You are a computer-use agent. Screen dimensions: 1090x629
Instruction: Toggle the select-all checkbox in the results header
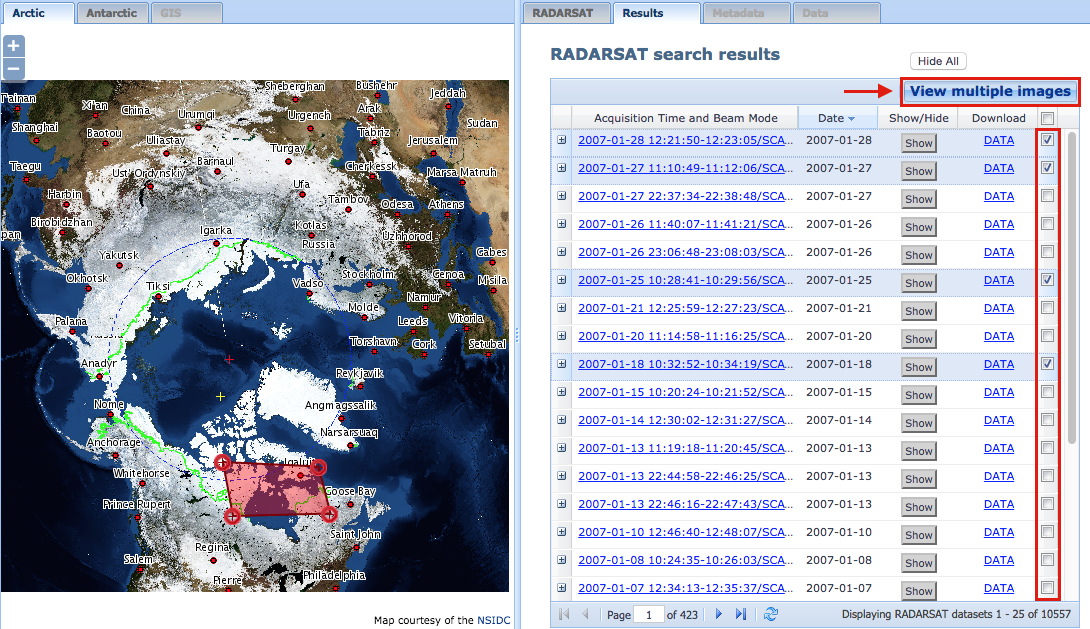coord(1047,117)
